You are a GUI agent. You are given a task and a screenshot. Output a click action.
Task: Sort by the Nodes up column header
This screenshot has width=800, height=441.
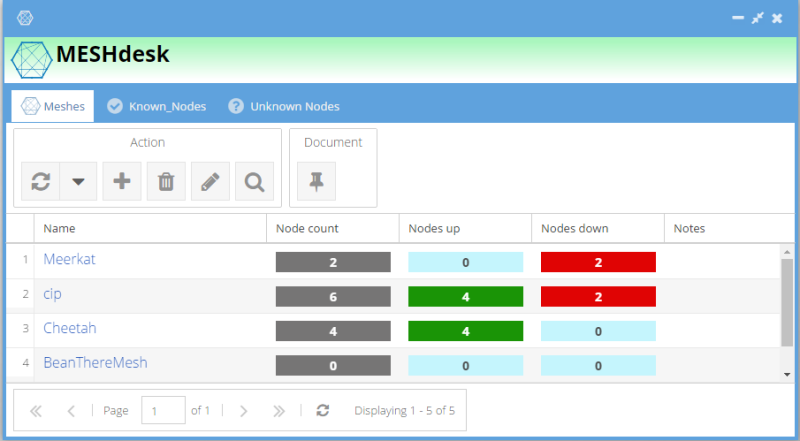pyautogui.click(x=465, y=228)
